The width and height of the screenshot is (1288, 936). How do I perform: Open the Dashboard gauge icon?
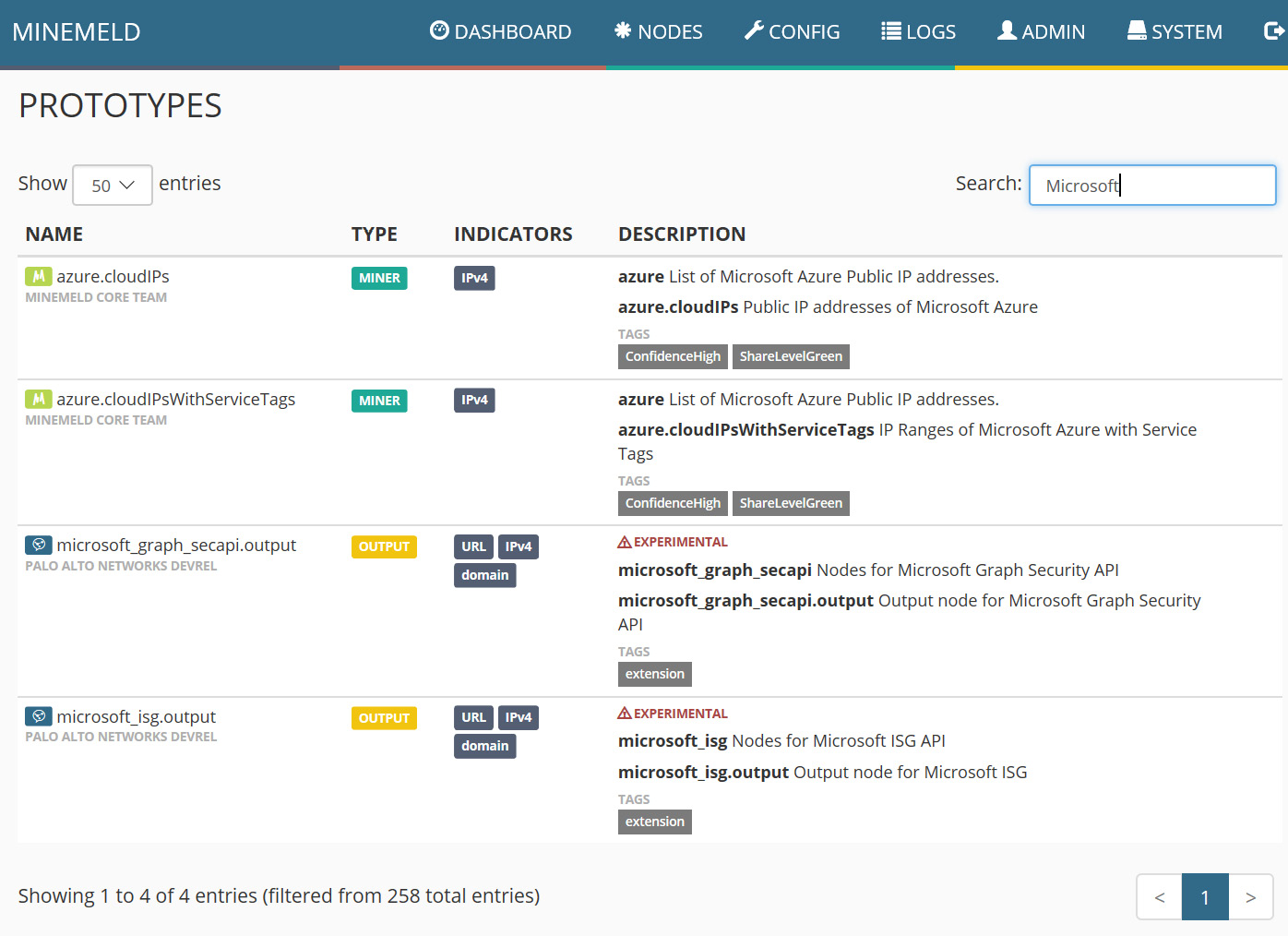coord(439,30)
